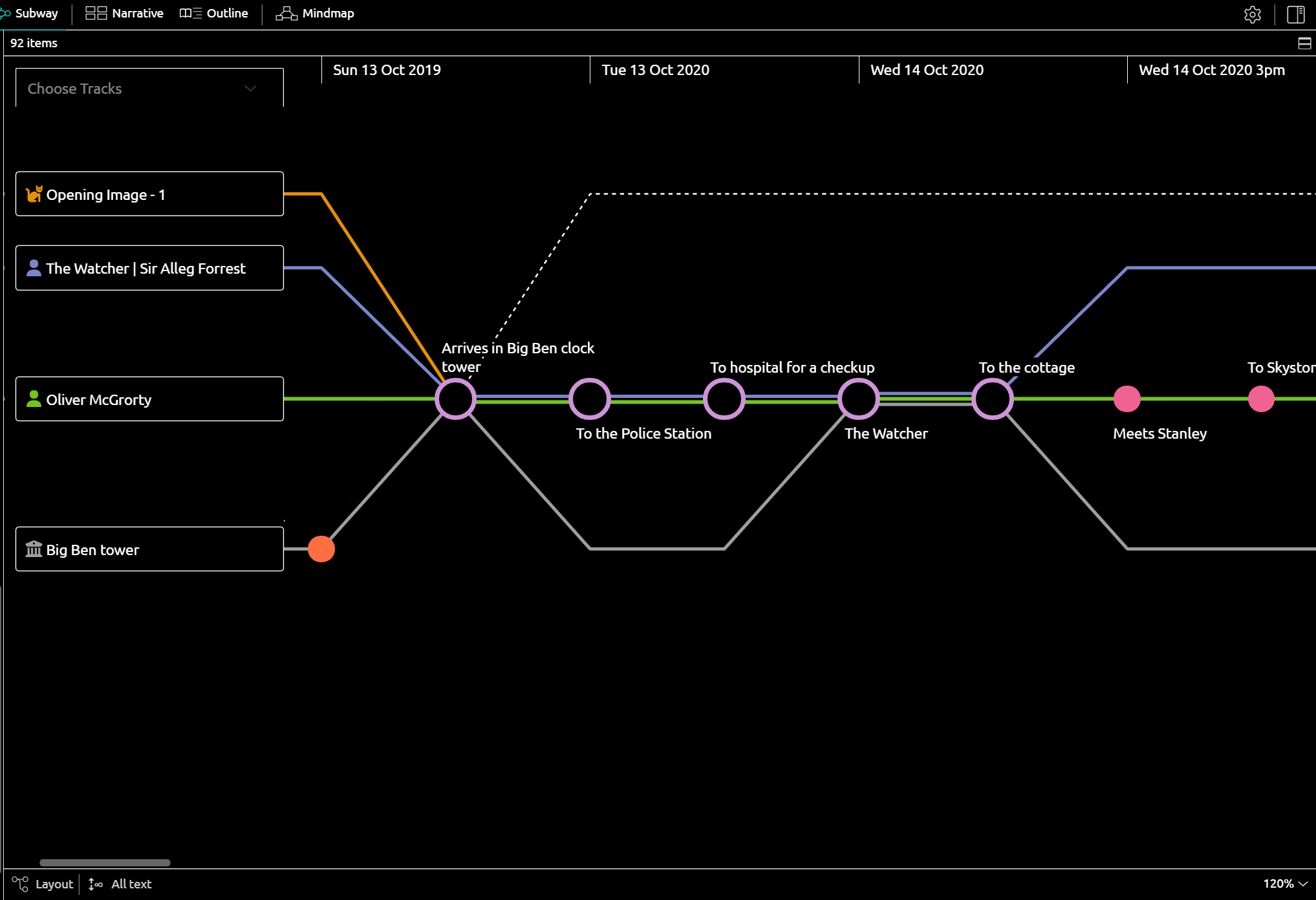
Task: Open the All text display option
Action: point(120,884)
